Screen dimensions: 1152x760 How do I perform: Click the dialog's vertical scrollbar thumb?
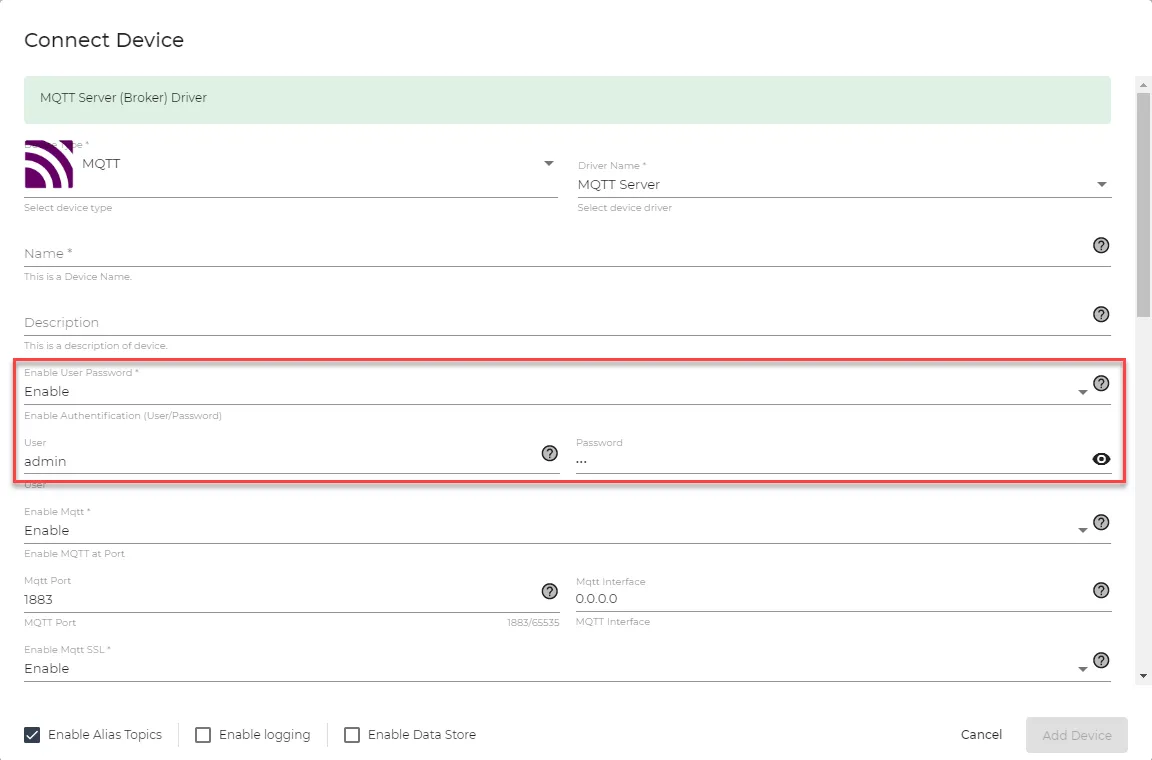point(1143,204)
